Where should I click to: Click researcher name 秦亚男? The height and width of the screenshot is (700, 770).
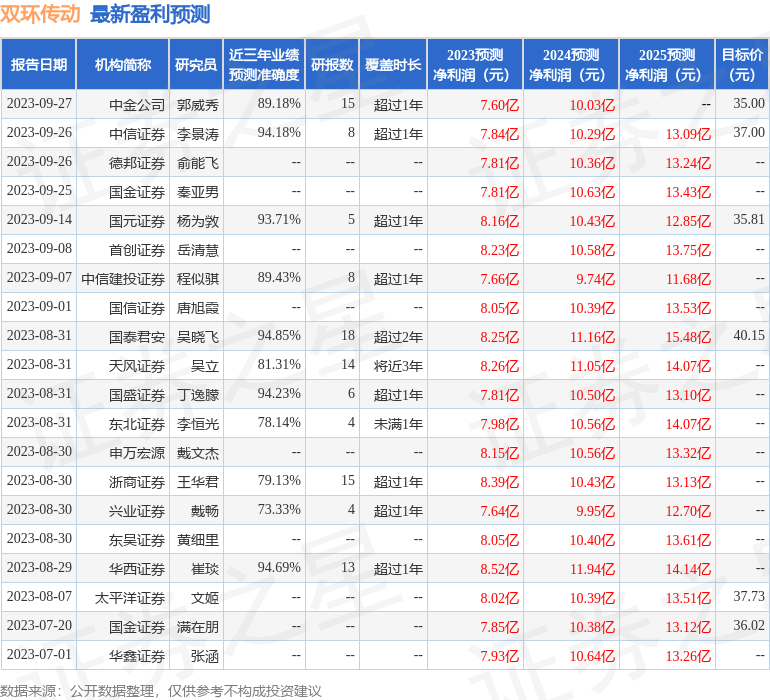pos(198,192)
